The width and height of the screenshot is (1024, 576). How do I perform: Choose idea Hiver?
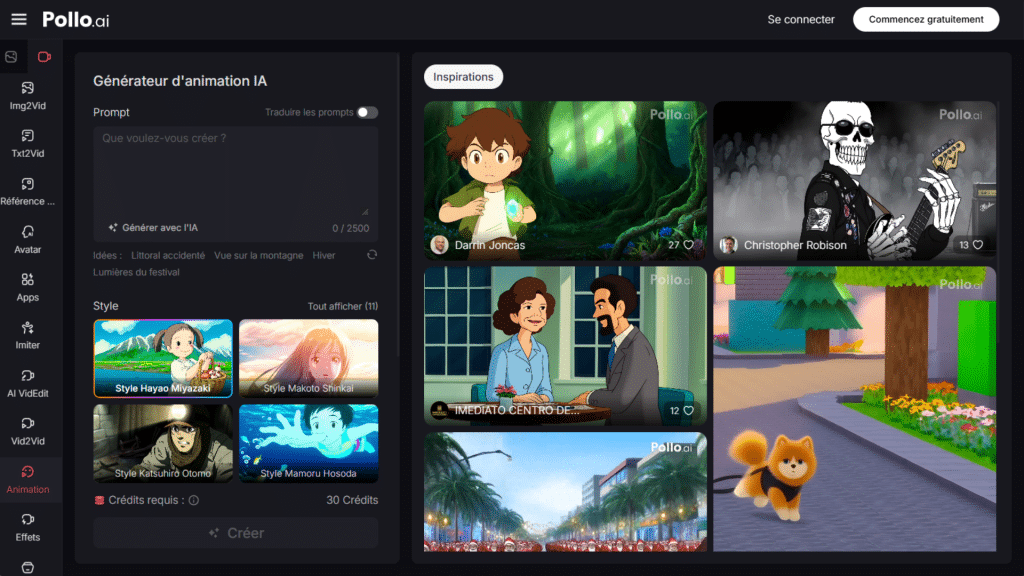pos(323,255)
